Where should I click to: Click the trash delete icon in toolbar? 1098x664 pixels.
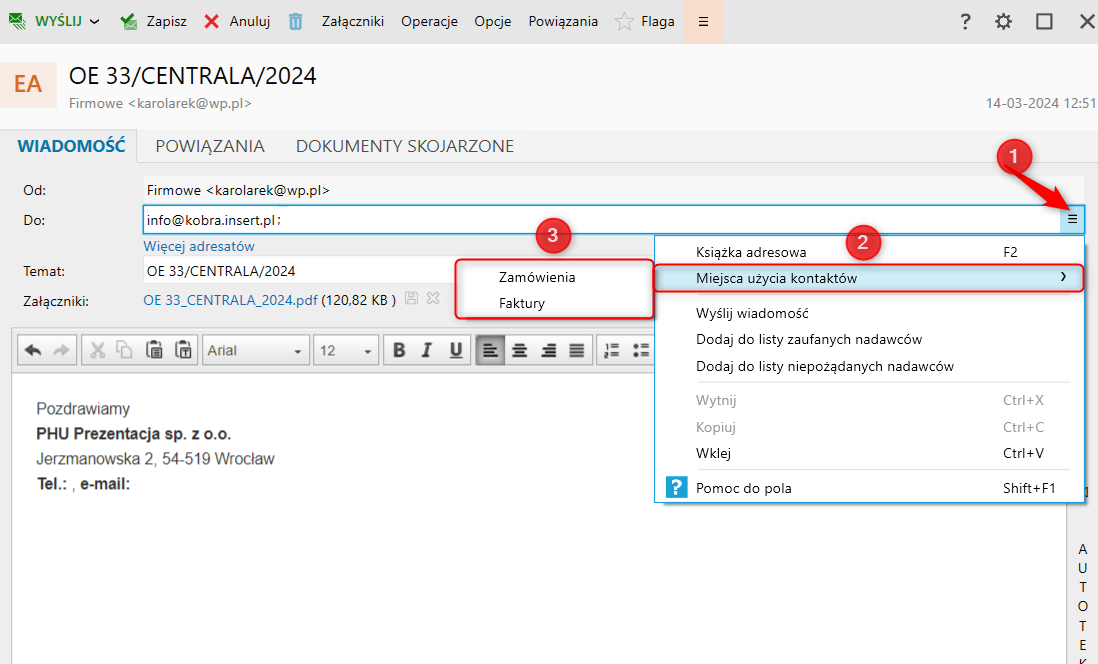pos(296,22)
